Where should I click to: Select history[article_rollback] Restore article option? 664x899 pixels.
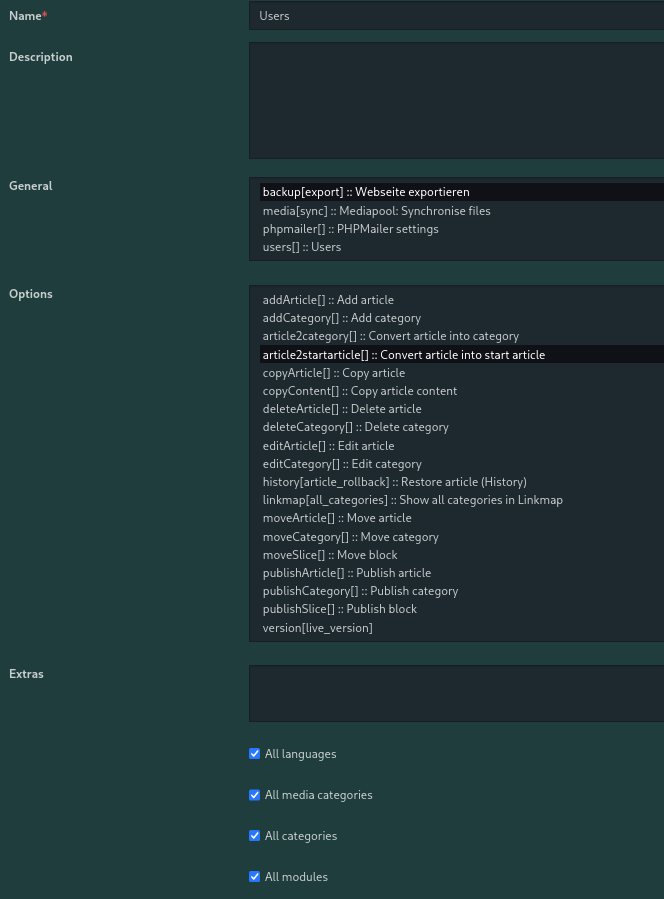click(394, 482)
